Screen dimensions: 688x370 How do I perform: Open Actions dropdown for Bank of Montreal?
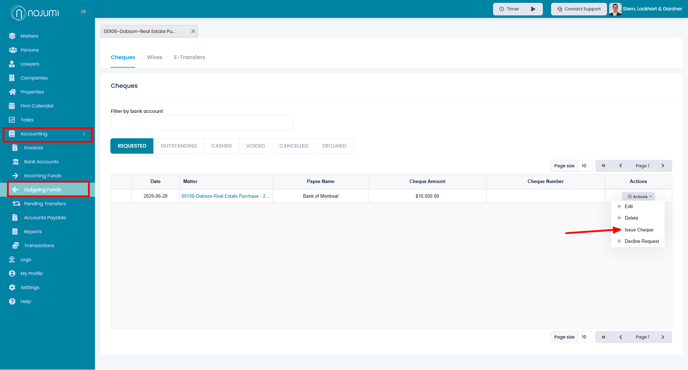(638, 197)
